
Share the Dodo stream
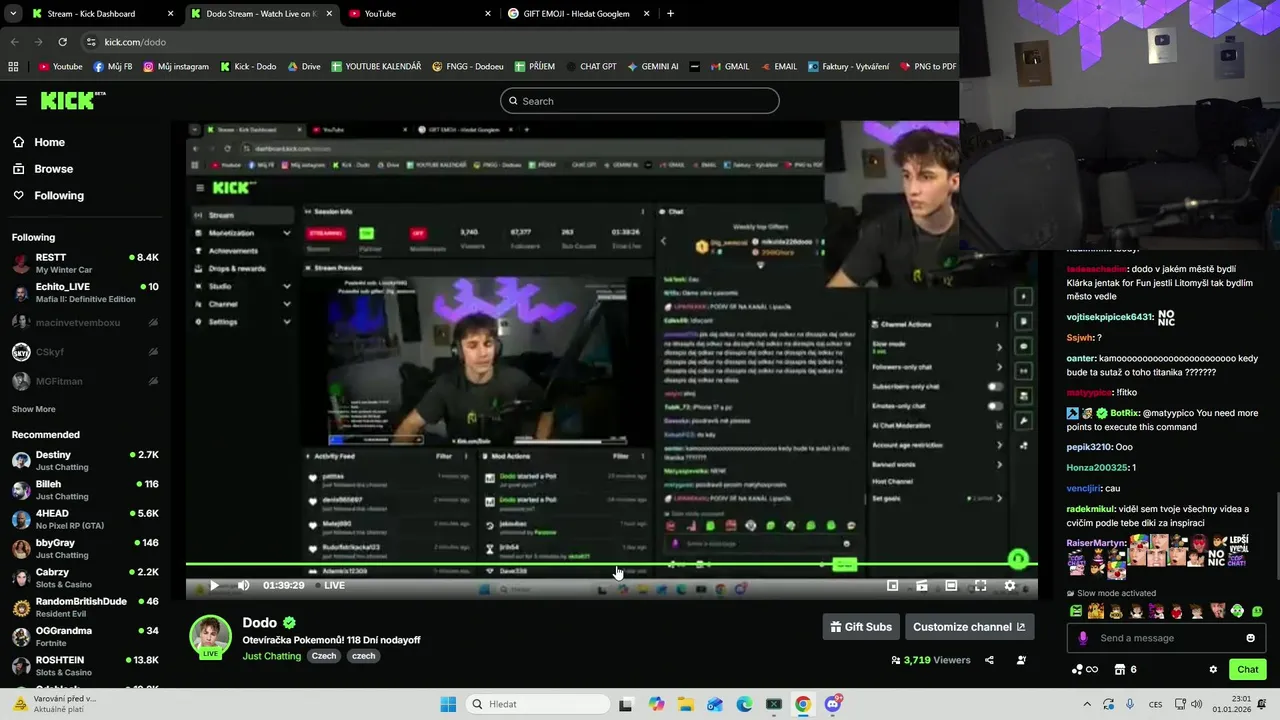click(989, 660)
